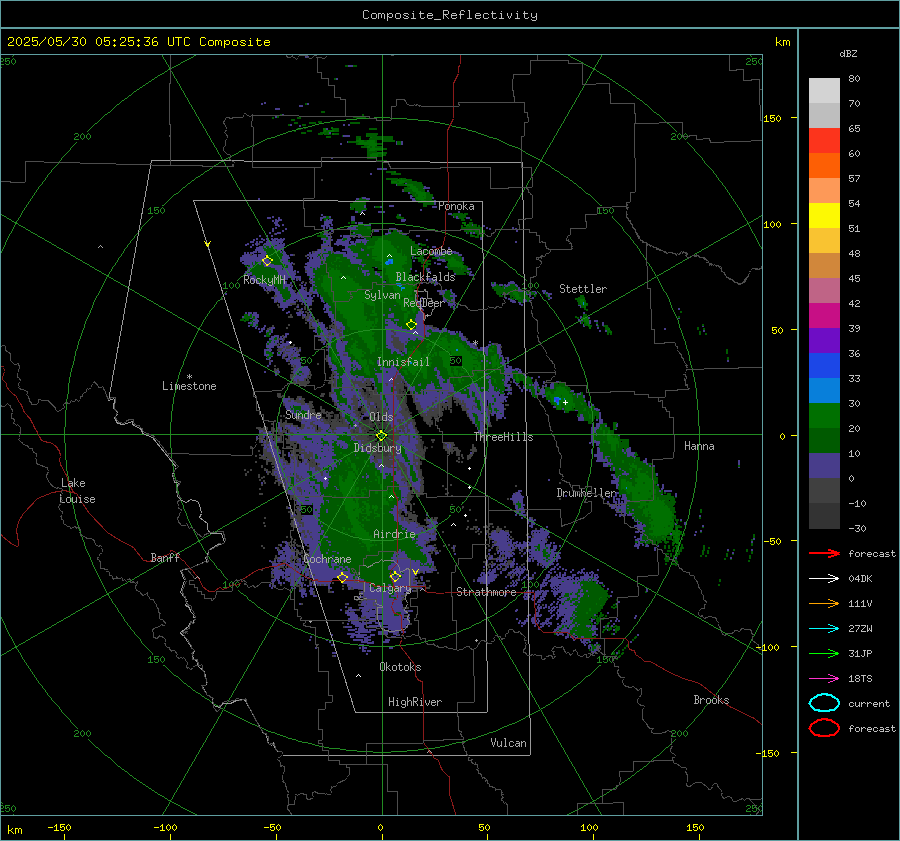Click the light gray 80 dBZ swatch
The width and height of the screenshot is (900, 841).
[824, 91]
